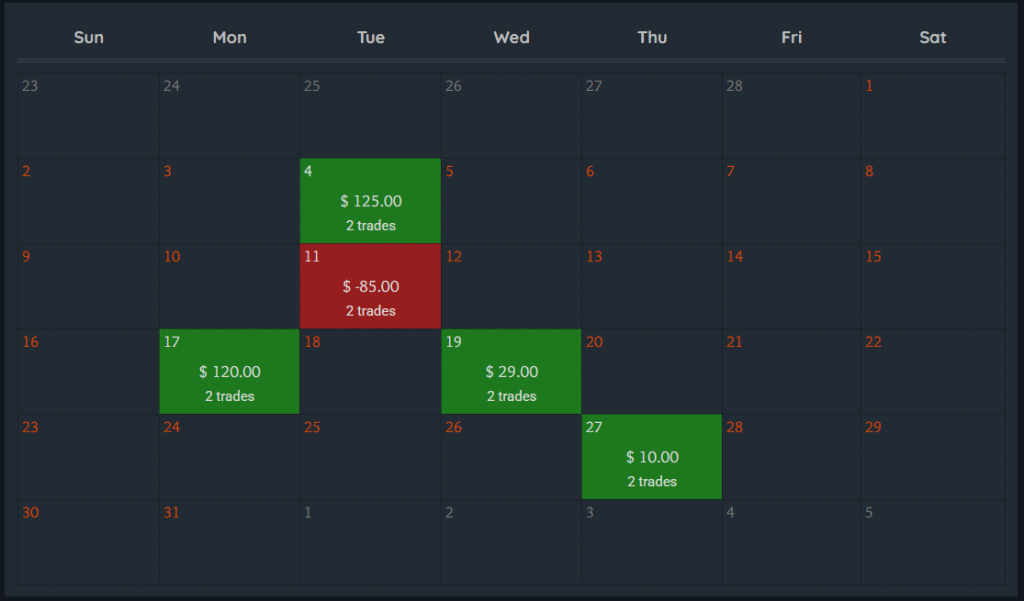
Task: Select the red $-85.00 loss day
Action: tap(370, 286)
